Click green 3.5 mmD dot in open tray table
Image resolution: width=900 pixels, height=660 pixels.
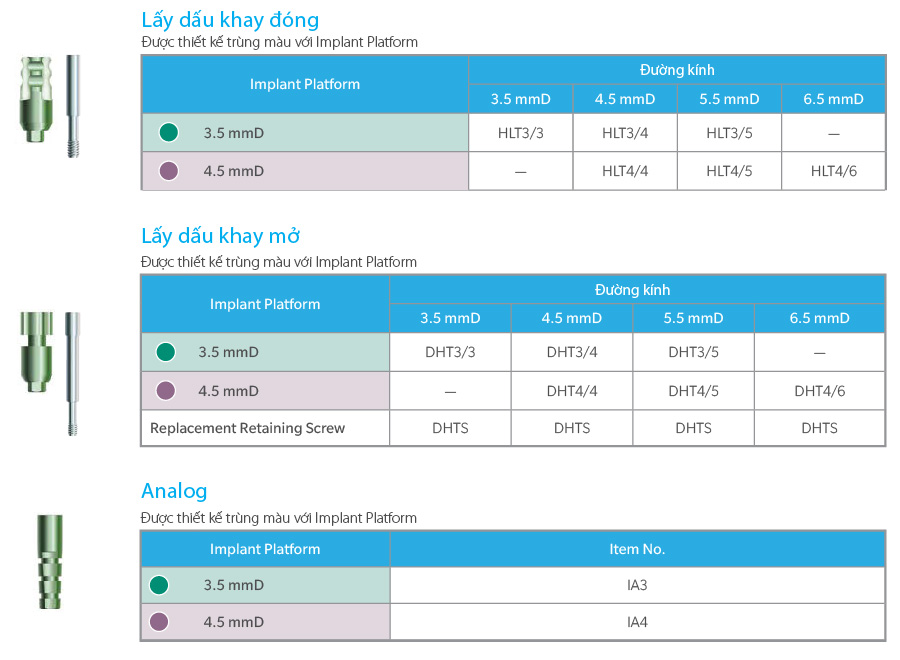click(x=166, y=352)
